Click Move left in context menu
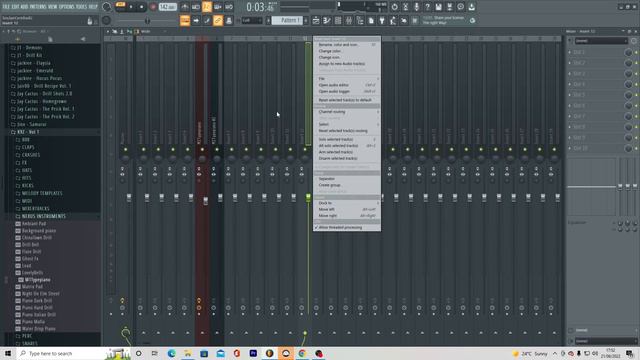This screenshot has width=640, height=360. pyautogui.click(x=347, y=209)
